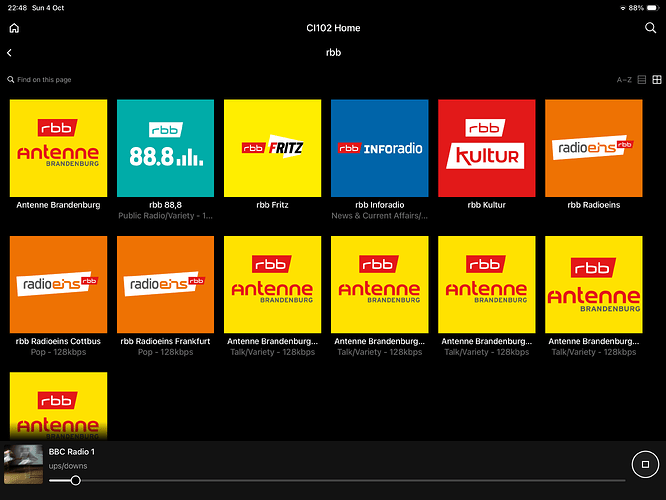Screen dimensions: 666x500
Task: Select rbb Radioeins Frankfurt station
Action: pyautogui.click(x=165, y=285)
